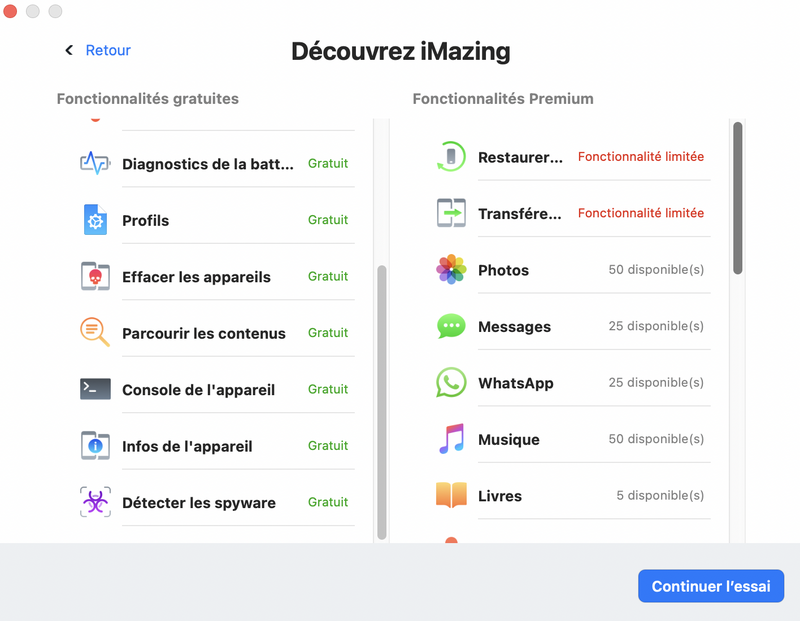800x621 pixels.
Task: Click 25 disponible(s) in the Messages row
Action: click(656, 326)
